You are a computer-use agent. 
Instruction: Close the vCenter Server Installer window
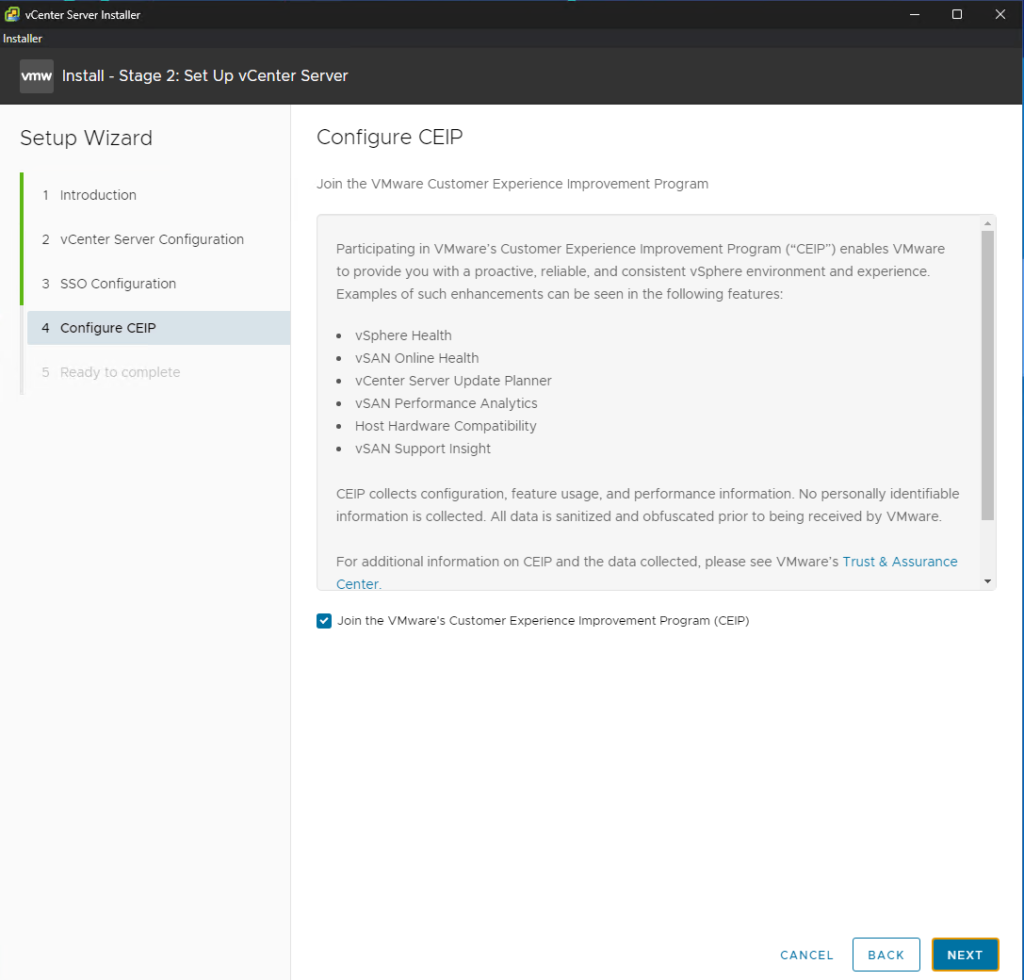pyautogui.click(x=1000, y=14)
